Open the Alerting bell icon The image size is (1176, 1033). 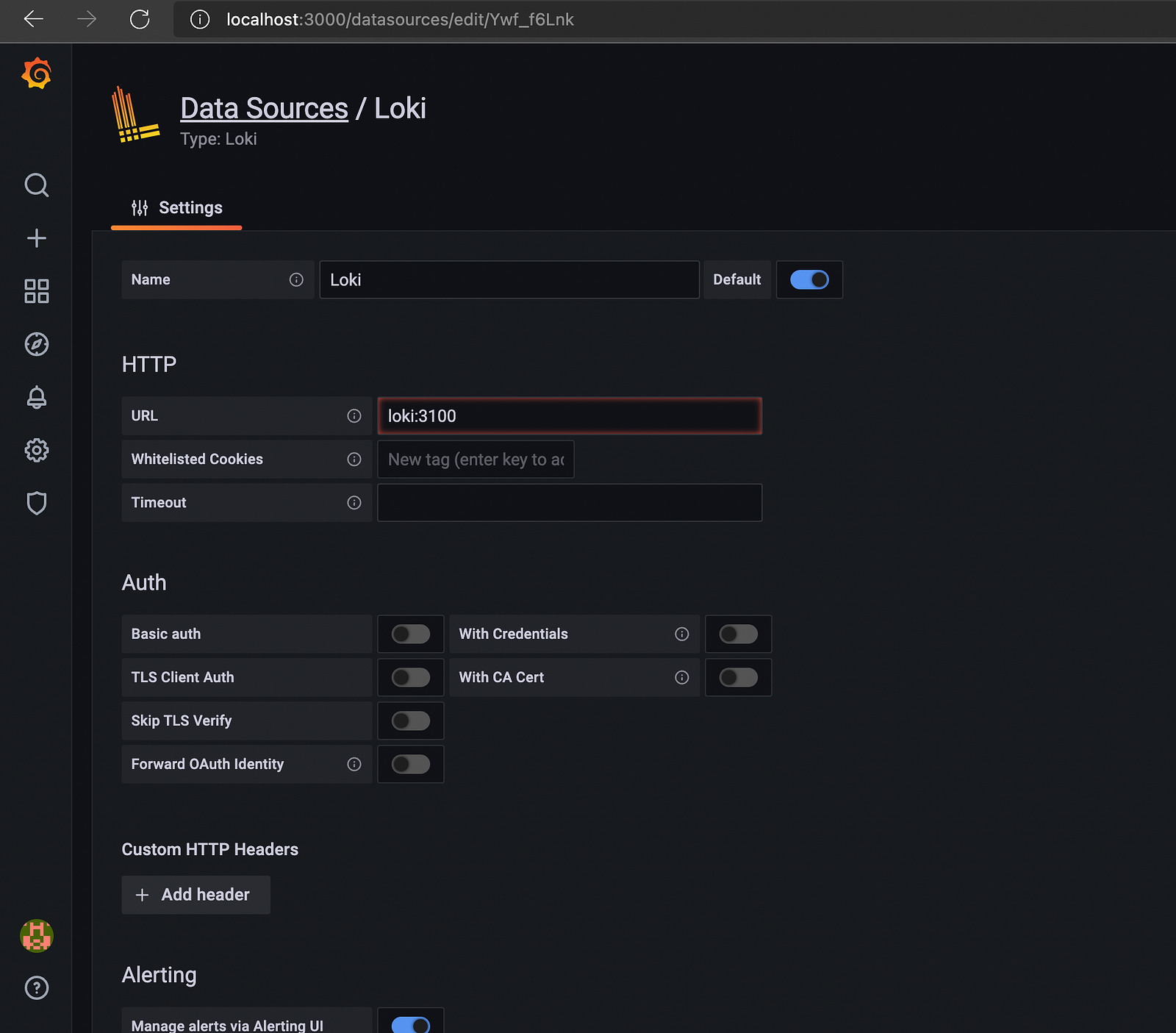coord(36,397)
